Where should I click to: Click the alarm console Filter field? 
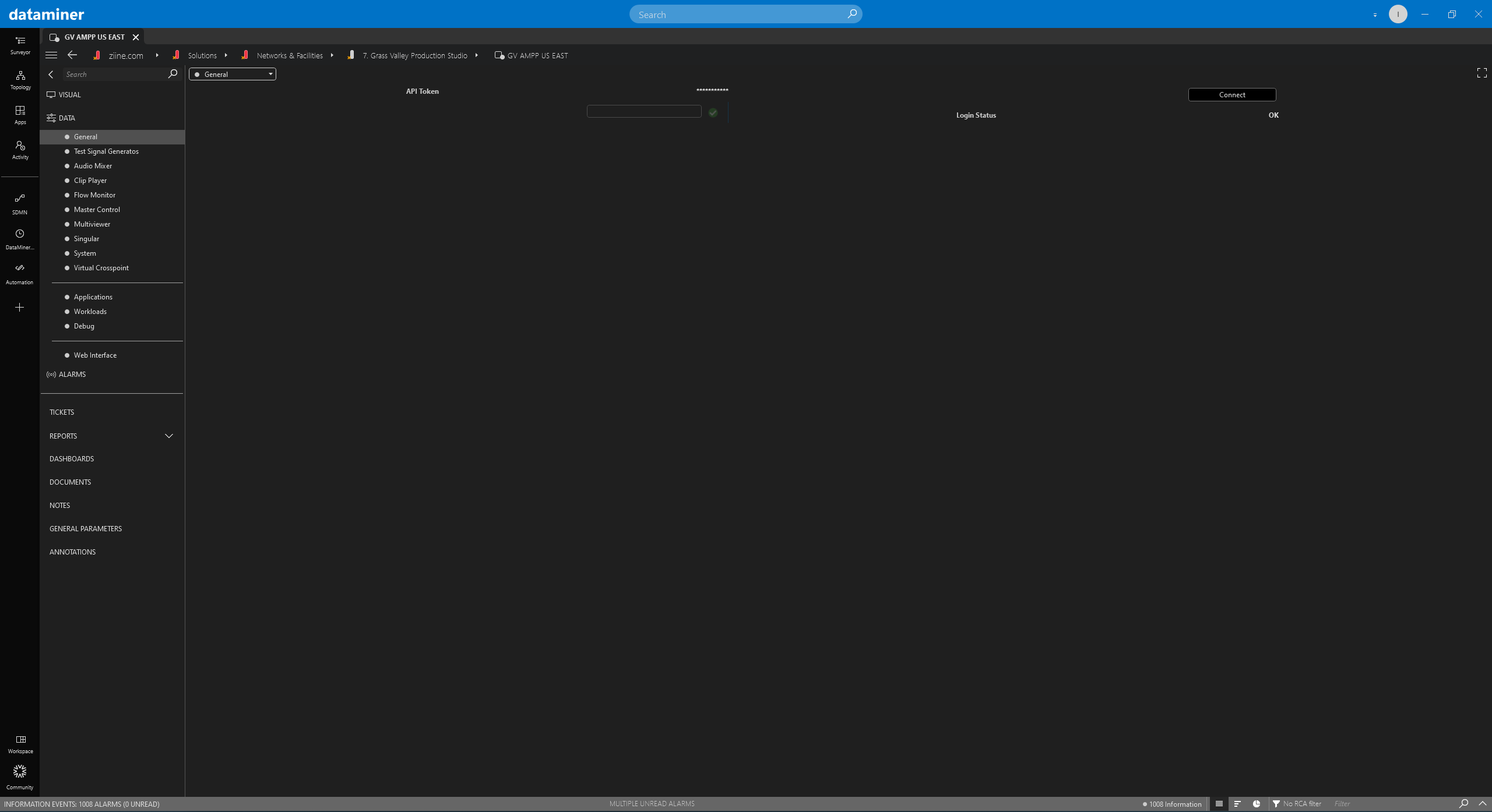tap(1393, 804)
